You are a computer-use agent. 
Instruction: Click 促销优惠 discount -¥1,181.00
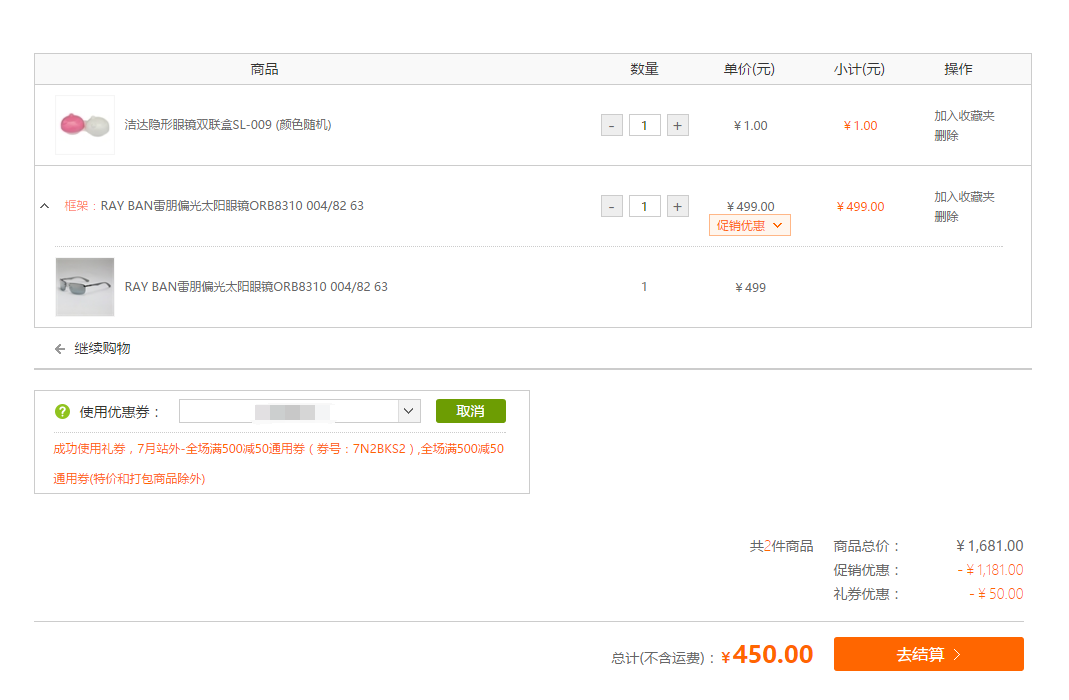click(990, 570)
